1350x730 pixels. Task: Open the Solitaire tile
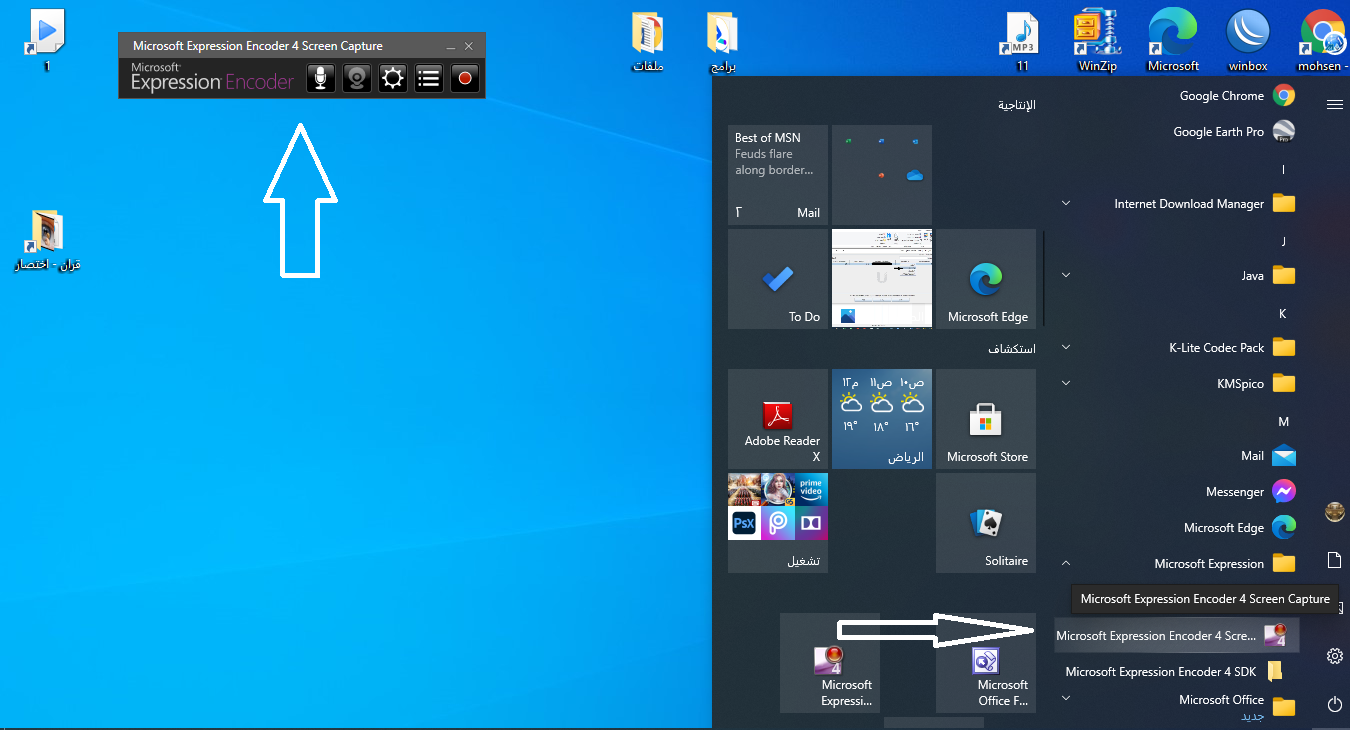point(986,523)
